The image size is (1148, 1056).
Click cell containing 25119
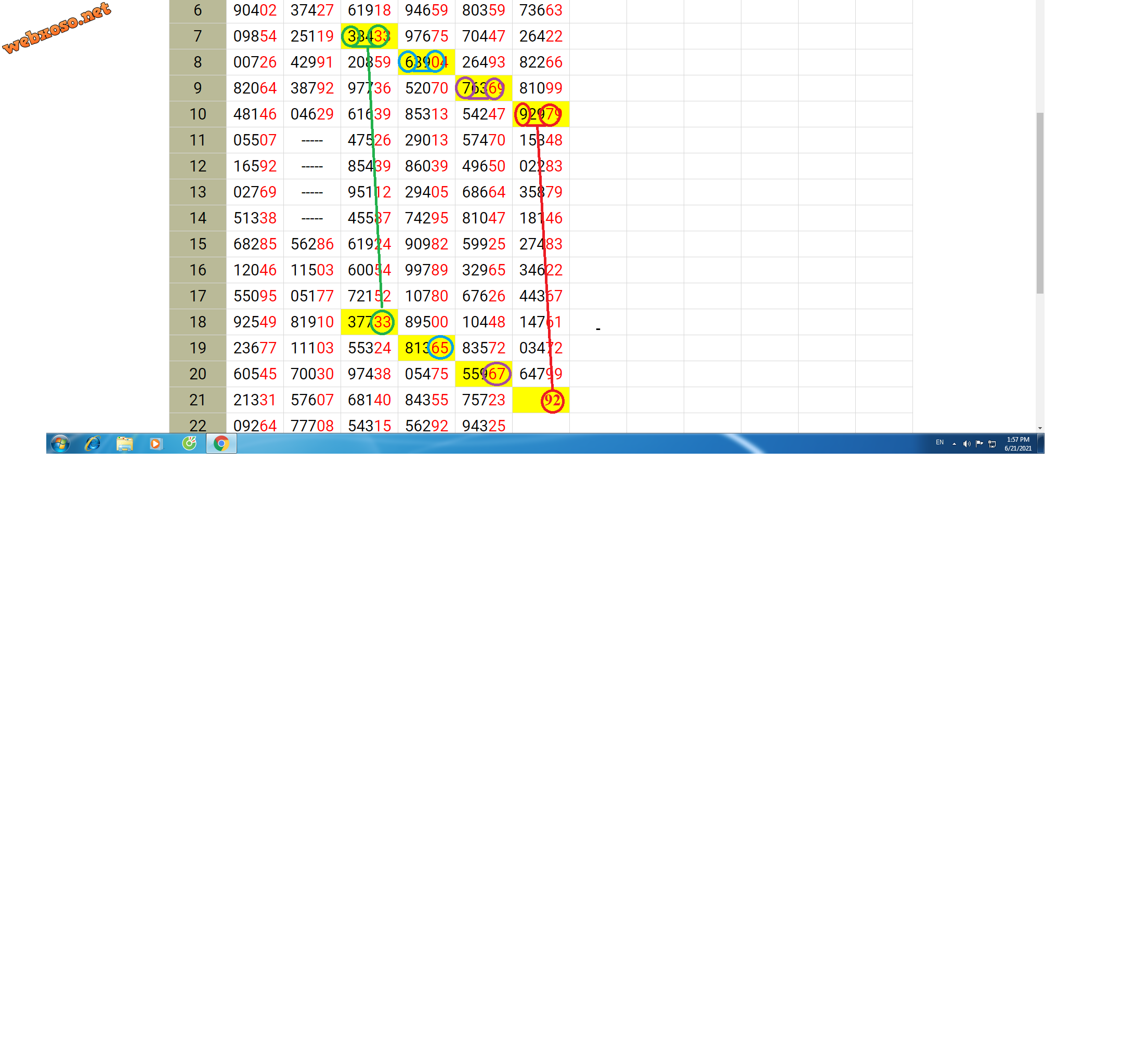(312, 36)
